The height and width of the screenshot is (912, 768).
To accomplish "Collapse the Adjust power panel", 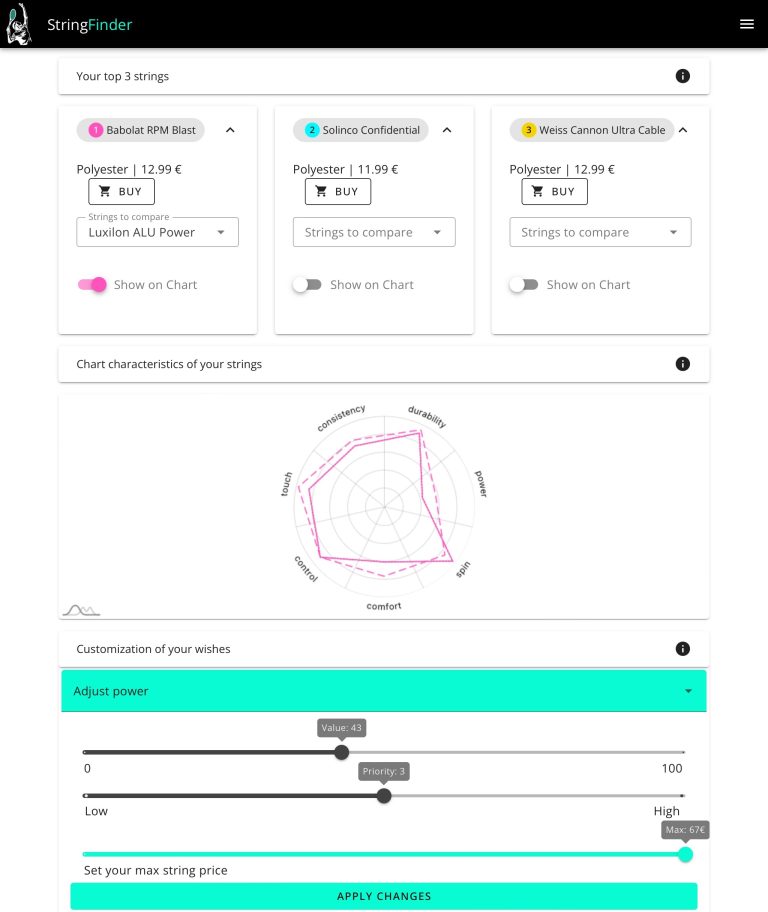I will (687, 691).
